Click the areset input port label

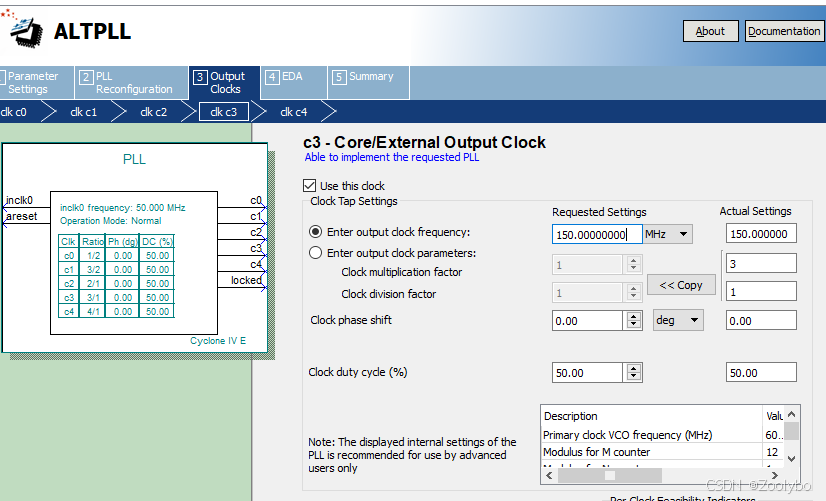point(22,216)
